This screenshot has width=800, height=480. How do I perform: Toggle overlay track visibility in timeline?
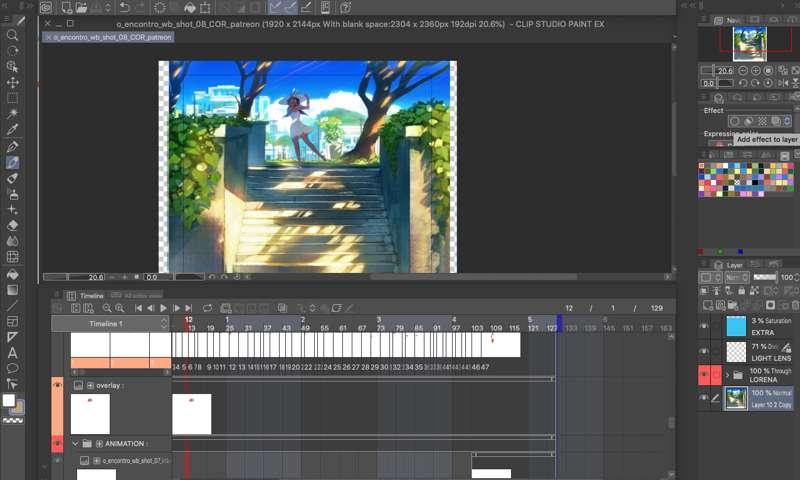(x=57, y=385)
